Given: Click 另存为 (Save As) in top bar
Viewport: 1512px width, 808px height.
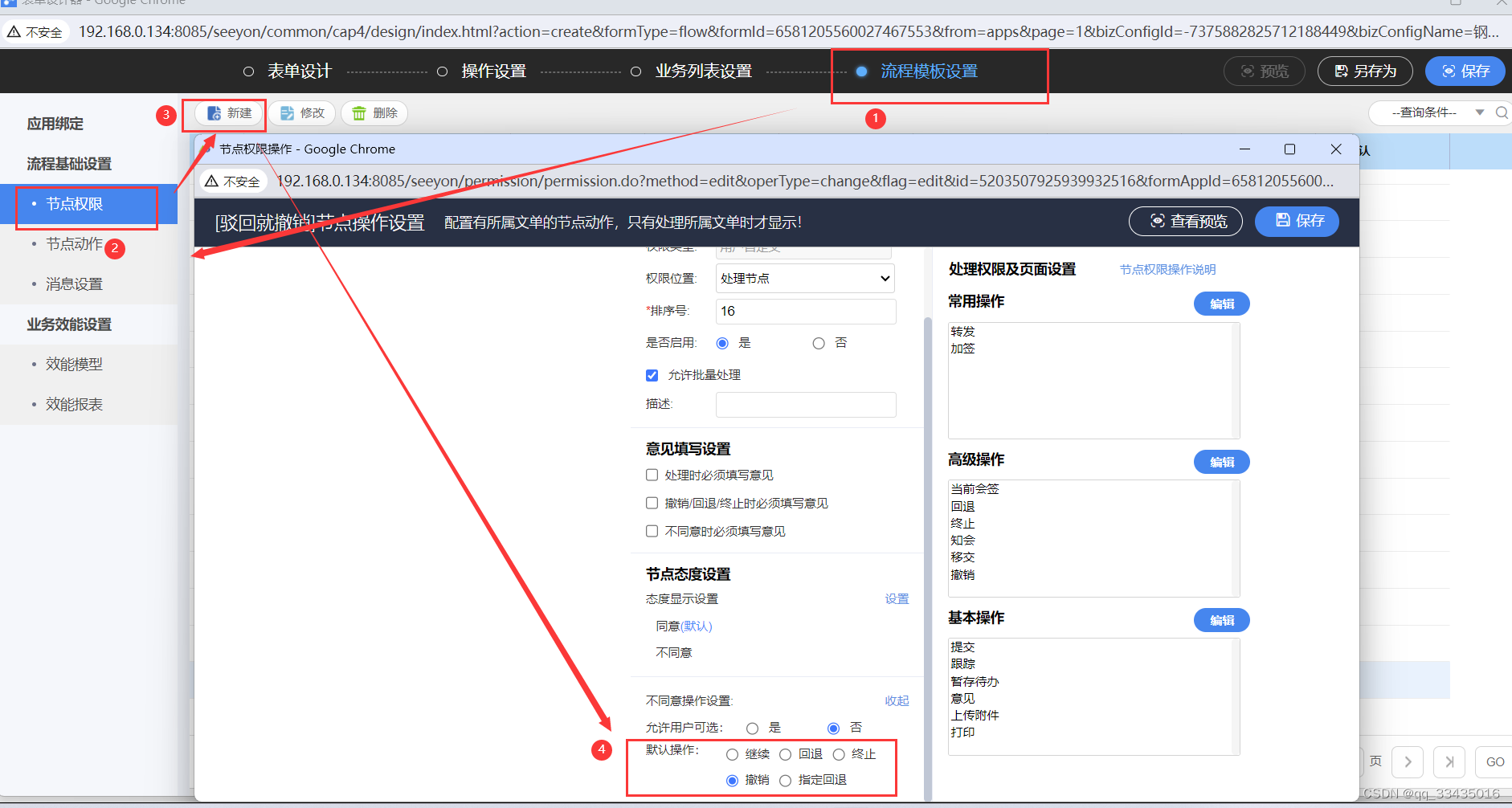Looking at the screenshot, I should click(x=1365, y=71).
